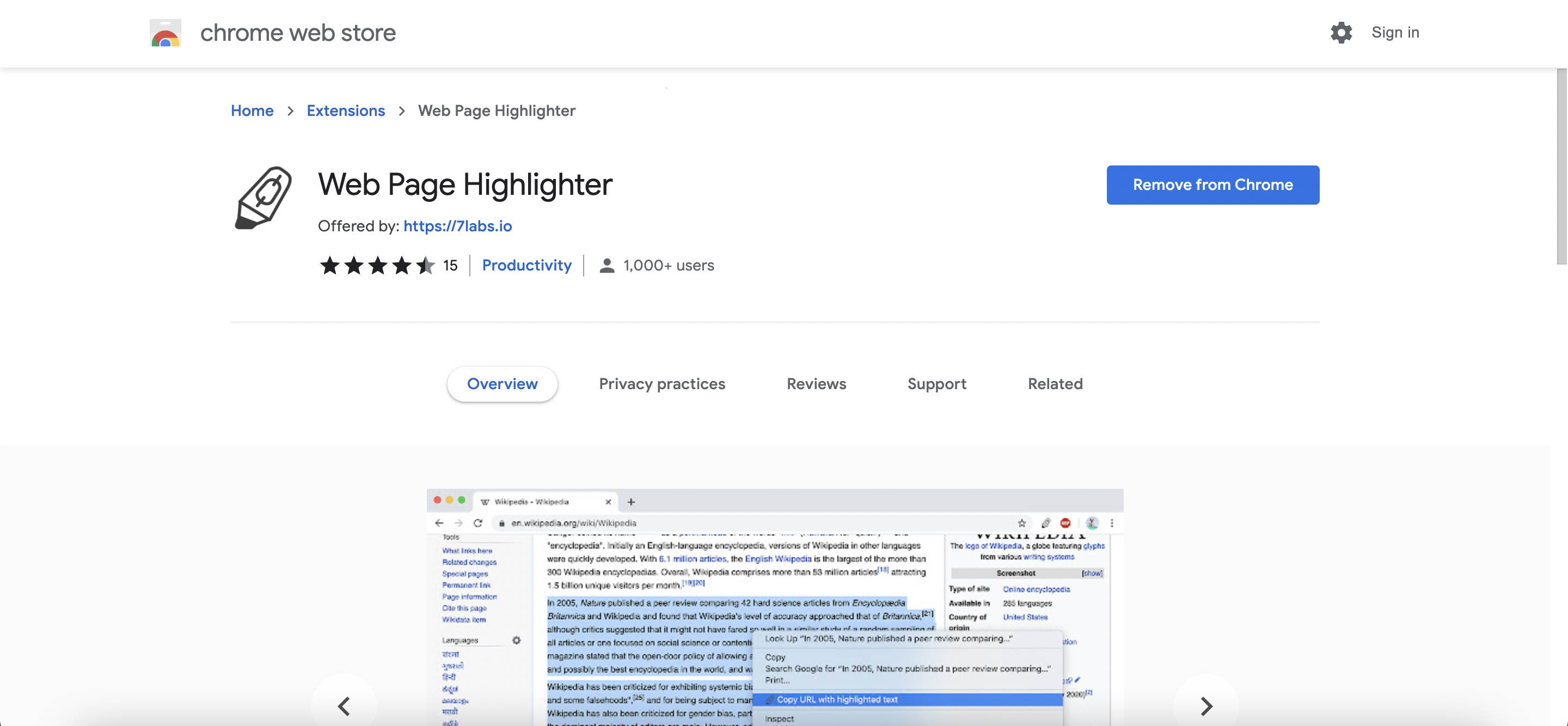Open the Related tab
This screenshot has width=1568, height=726.
click(1055, 384)
